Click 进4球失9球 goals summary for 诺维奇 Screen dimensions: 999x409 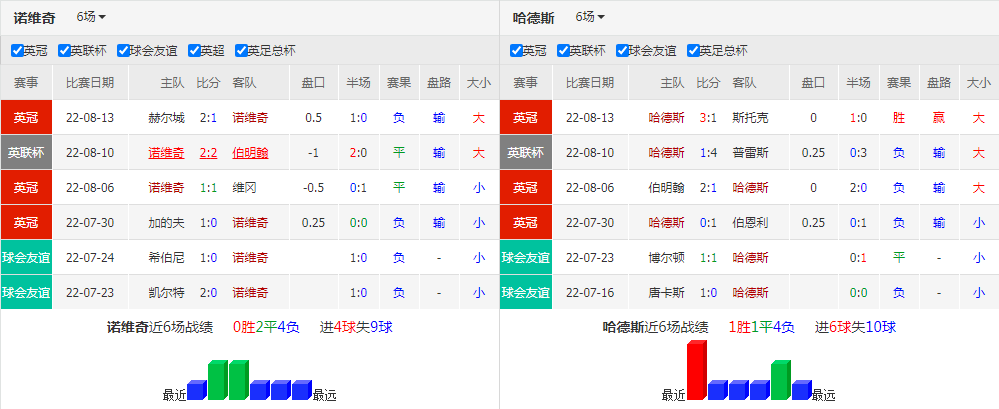pyautogui.click(x=356, y=327)
